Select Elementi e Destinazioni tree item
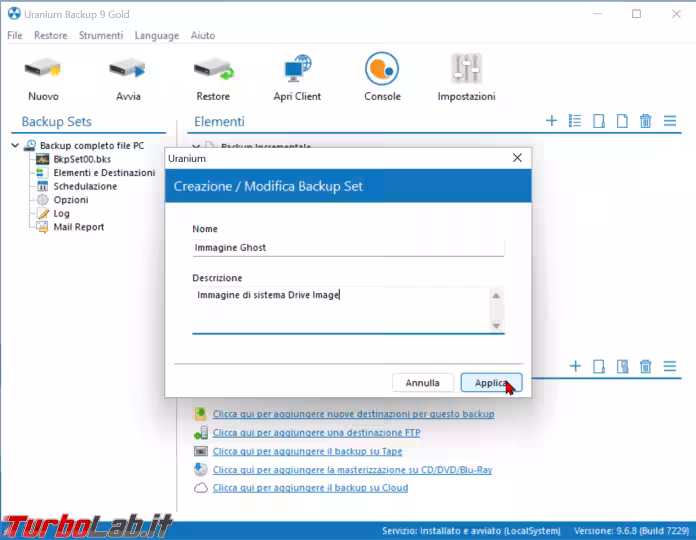 pos(104,173)
